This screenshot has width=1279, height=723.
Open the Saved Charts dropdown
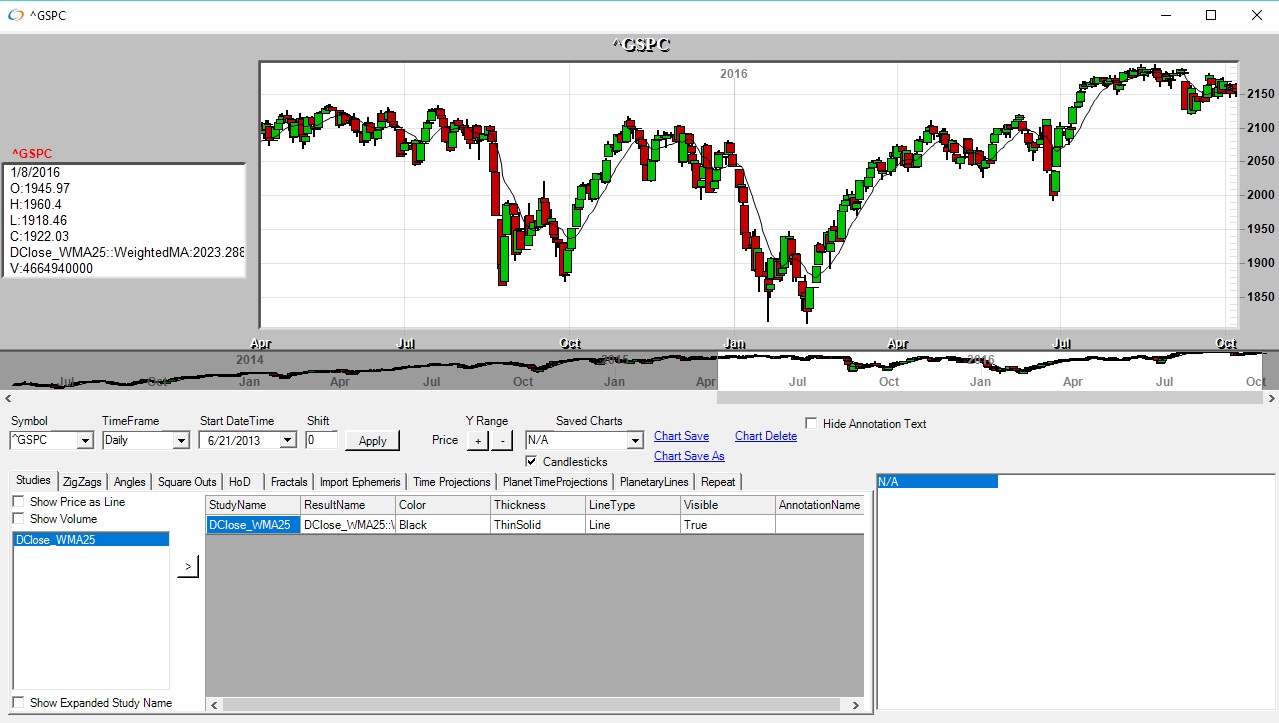point(634,441)
